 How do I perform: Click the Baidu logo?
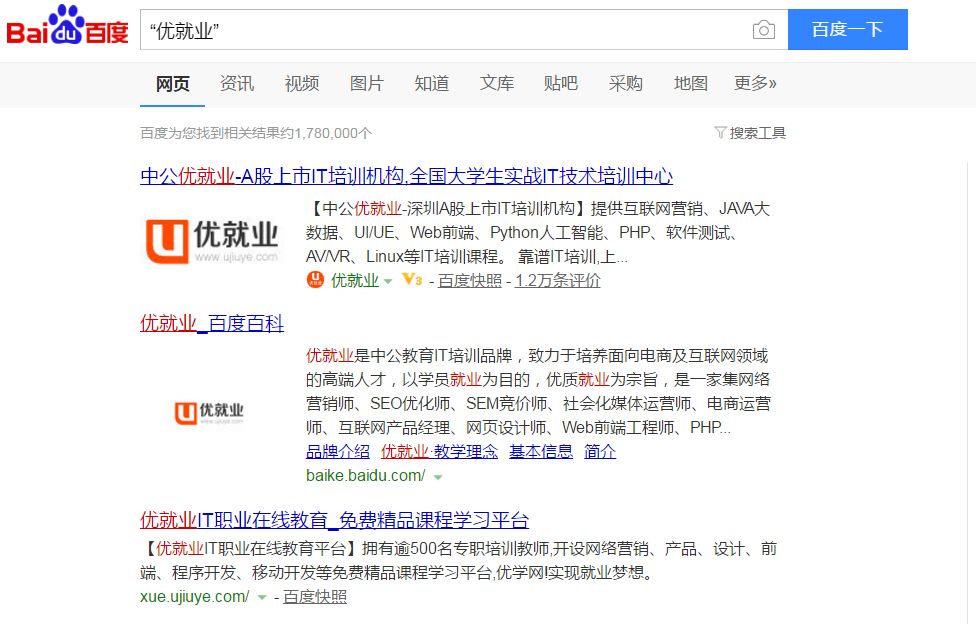(x=68, y=29)
